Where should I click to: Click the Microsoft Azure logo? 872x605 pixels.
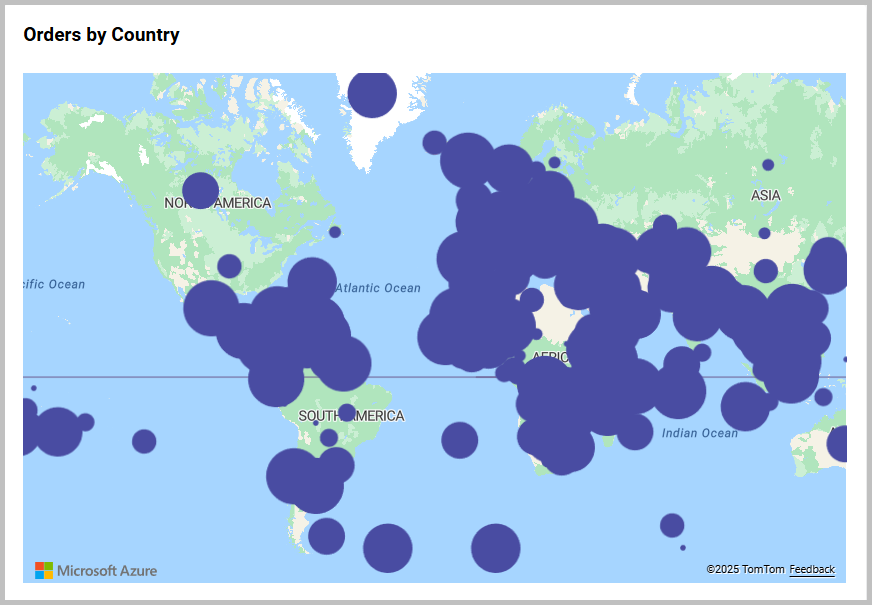[x=96, y=570]
